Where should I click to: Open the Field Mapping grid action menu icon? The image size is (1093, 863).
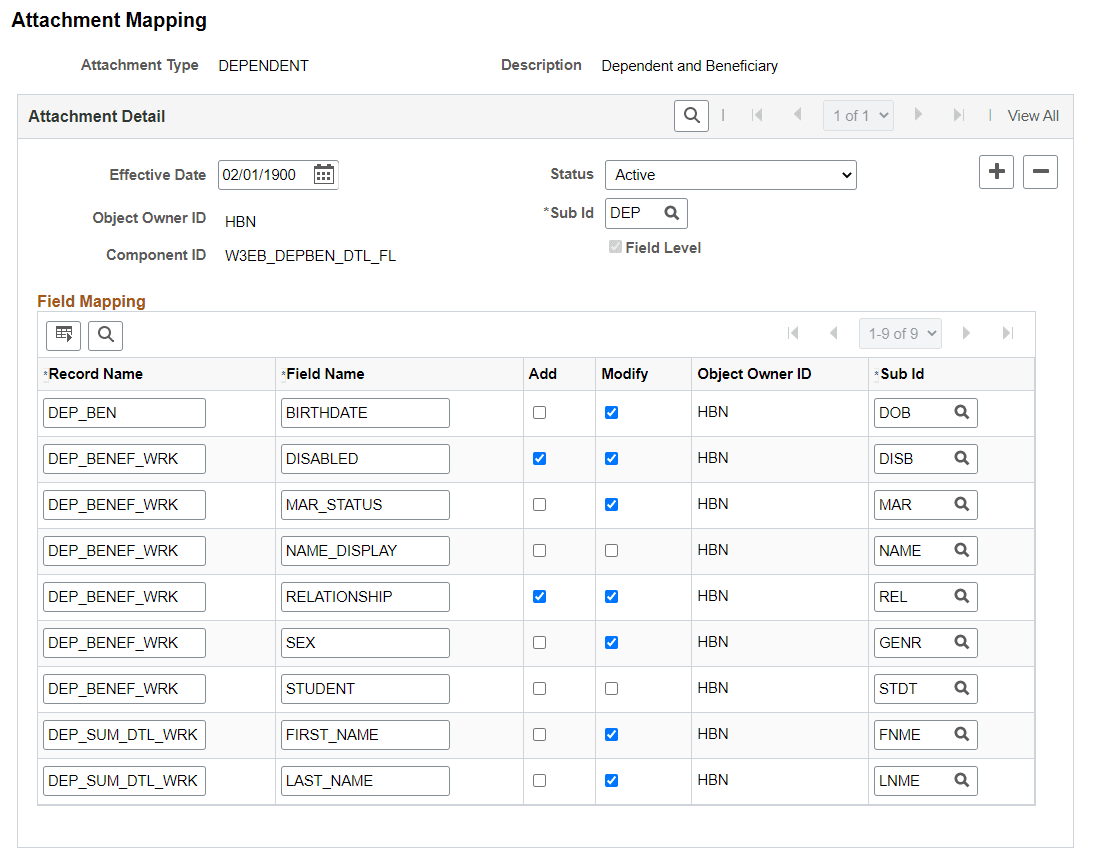(x=63, y=335)
